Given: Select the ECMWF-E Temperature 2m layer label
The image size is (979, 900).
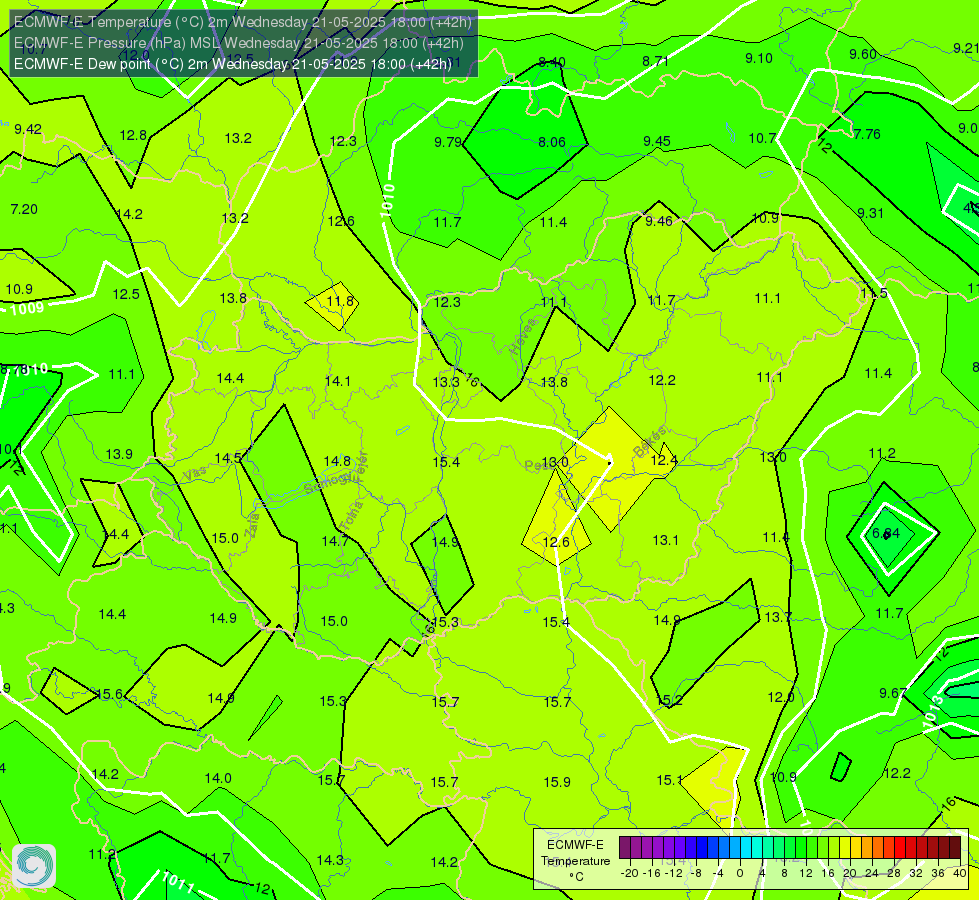Looking at the screenshot, I should tap(242, 22).
